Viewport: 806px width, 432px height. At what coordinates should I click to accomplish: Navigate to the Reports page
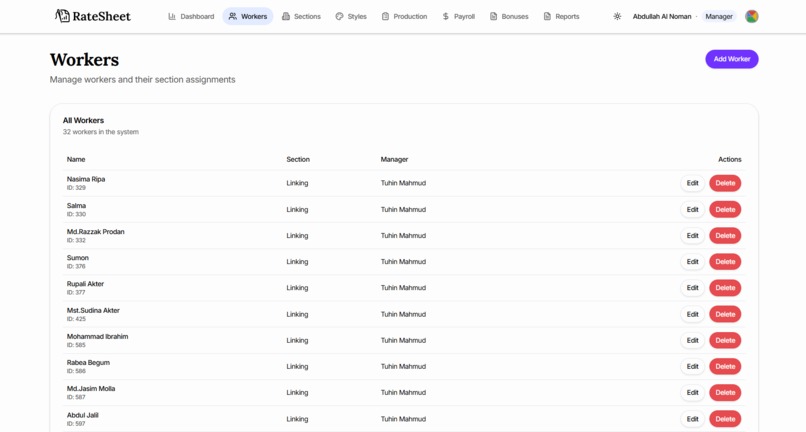(561, 16)
